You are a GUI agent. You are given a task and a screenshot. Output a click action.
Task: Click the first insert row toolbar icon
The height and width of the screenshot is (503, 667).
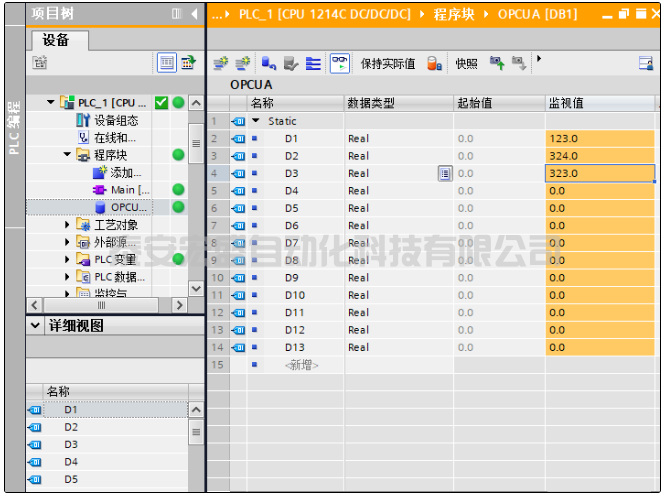pos(221,63)
